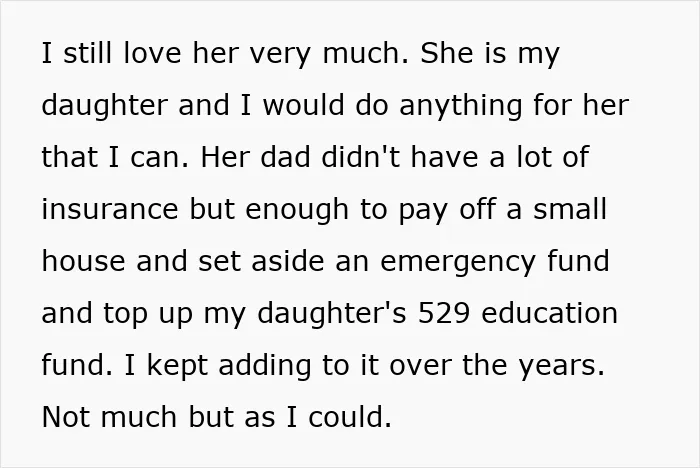The width and height of the screenshot is (700, 468).
Task: Click the word "enough" in the paragraph
Action: 297,210
